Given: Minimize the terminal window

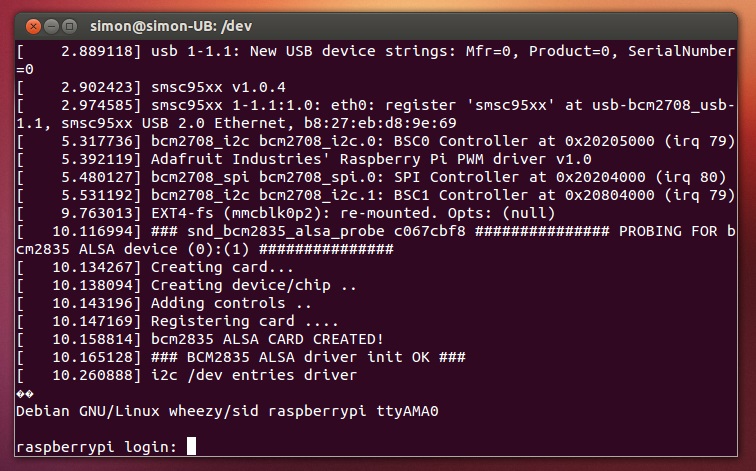Looking at the screenshot, I should 51,27.
